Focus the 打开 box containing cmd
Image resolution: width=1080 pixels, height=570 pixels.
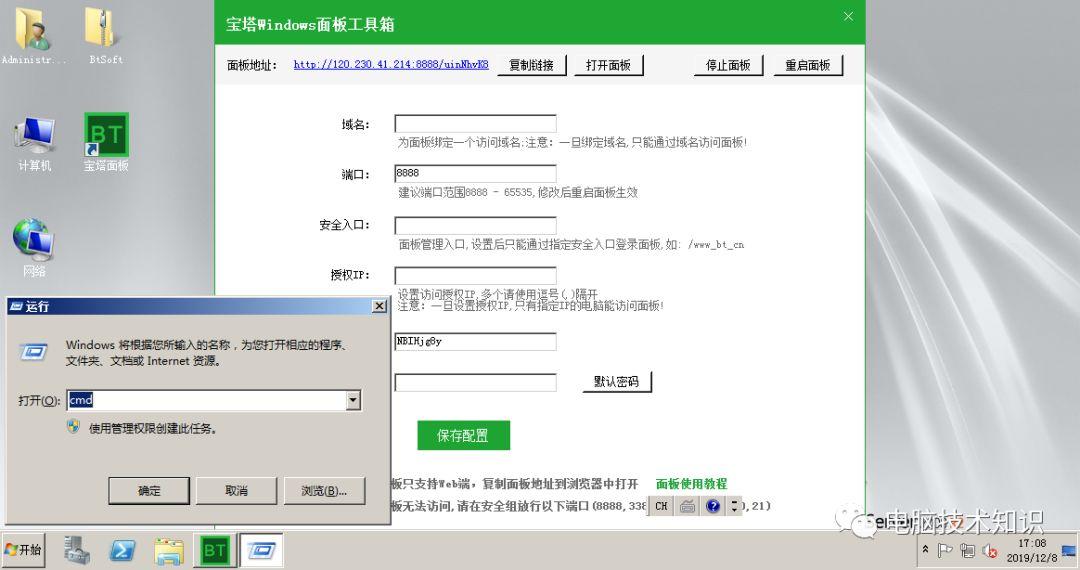tap(206, 400)
